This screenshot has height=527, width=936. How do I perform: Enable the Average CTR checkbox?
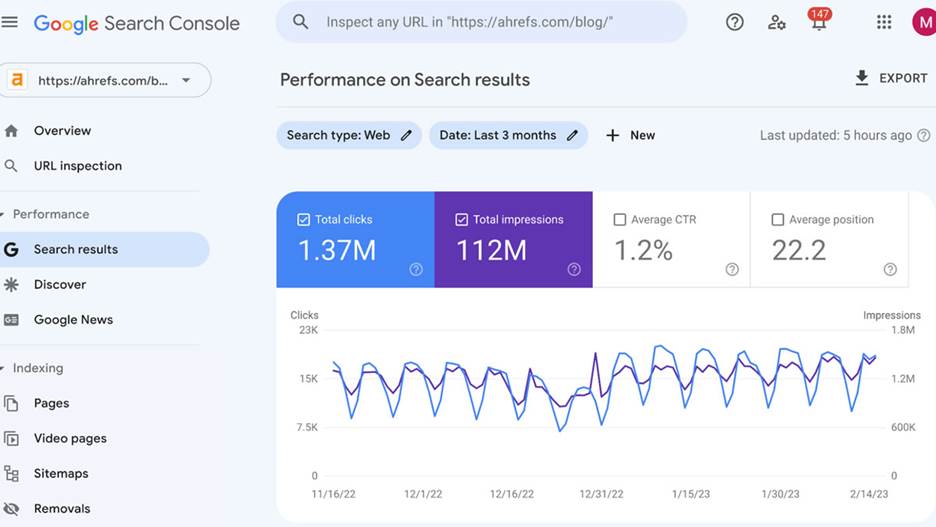620,220
